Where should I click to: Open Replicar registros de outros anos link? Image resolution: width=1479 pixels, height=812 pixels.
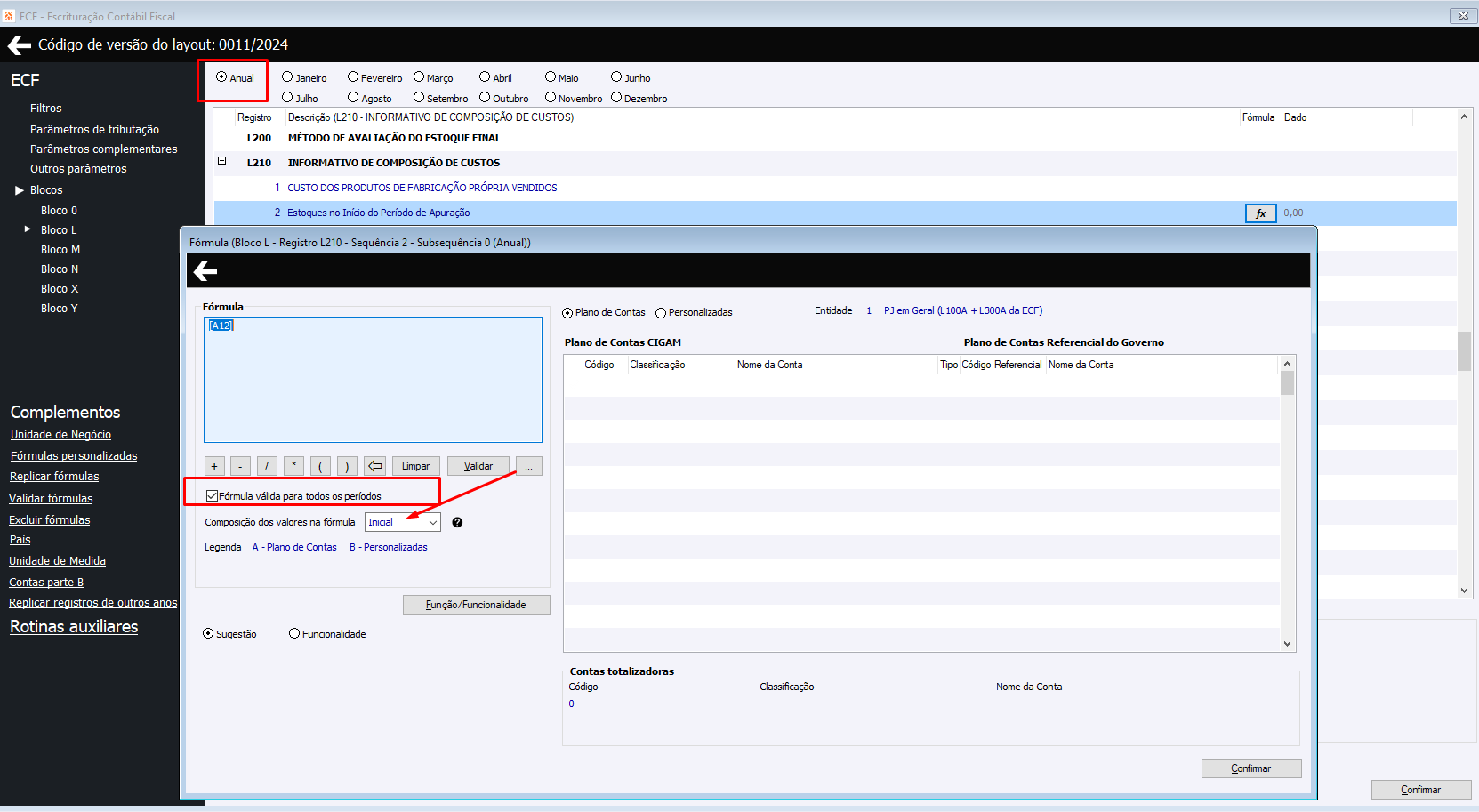[x=93, y=603]
